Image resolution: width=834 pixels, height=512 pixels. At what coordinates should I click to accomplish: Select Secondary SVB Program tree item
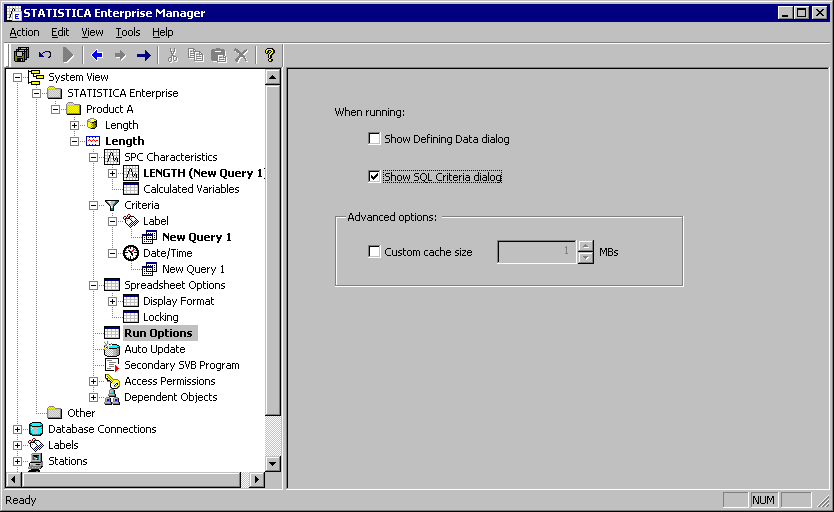coord(181,365)
